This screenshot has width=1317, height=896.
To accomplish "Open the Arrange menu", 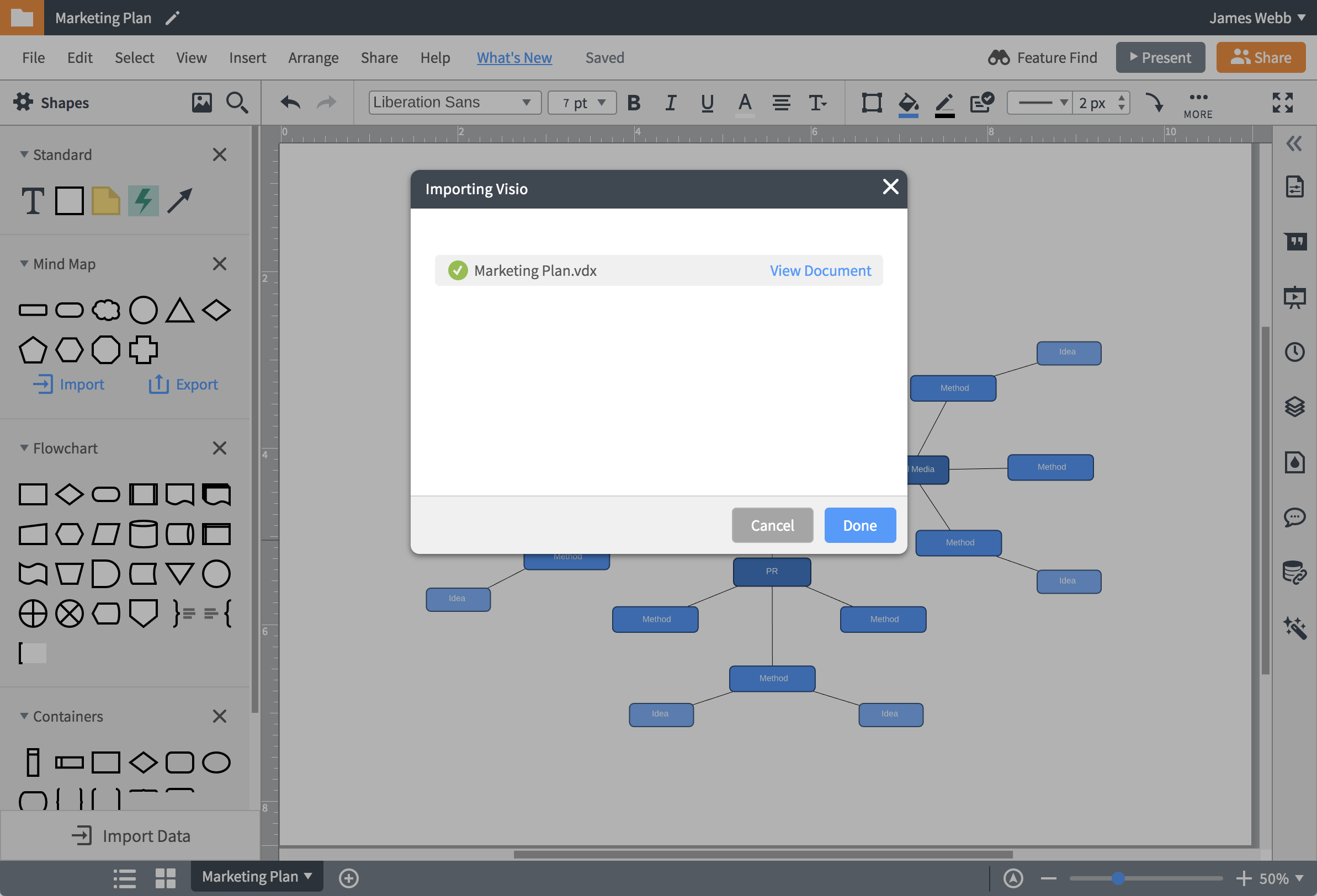I will tap(313, 58).
